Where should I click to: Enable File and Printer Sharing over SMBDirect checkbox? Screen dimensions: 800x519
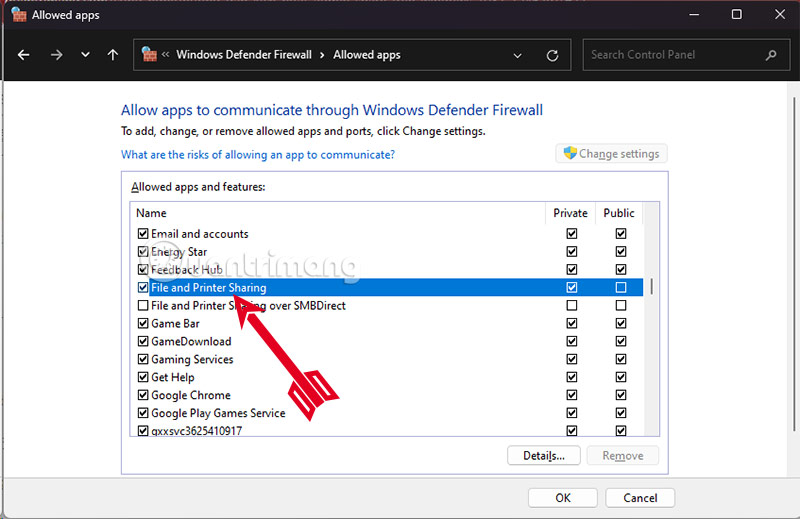point(143,305)
